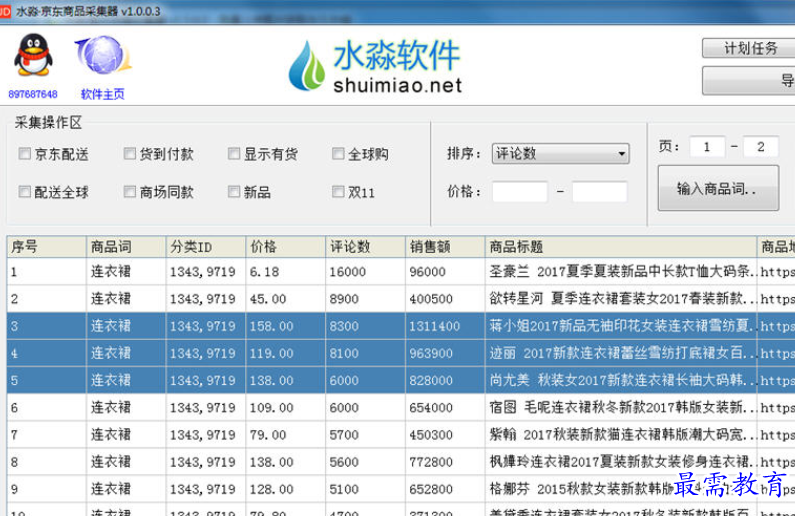Open the 软件主页 link
Screen dimensions: 795x516
tap(102, 94)
